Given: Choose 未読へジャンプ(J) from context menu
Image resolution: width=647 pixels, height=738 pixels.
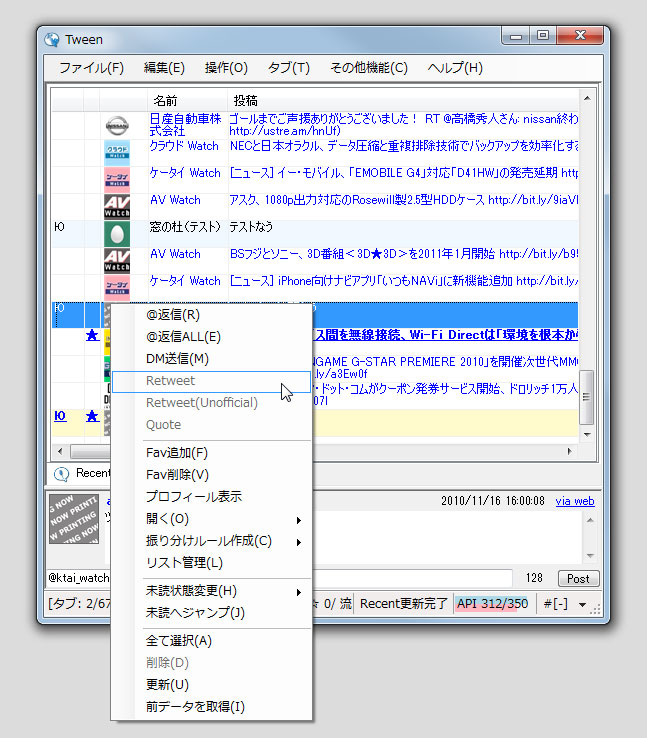Looking at the screenshot, I should click(211, 613).
